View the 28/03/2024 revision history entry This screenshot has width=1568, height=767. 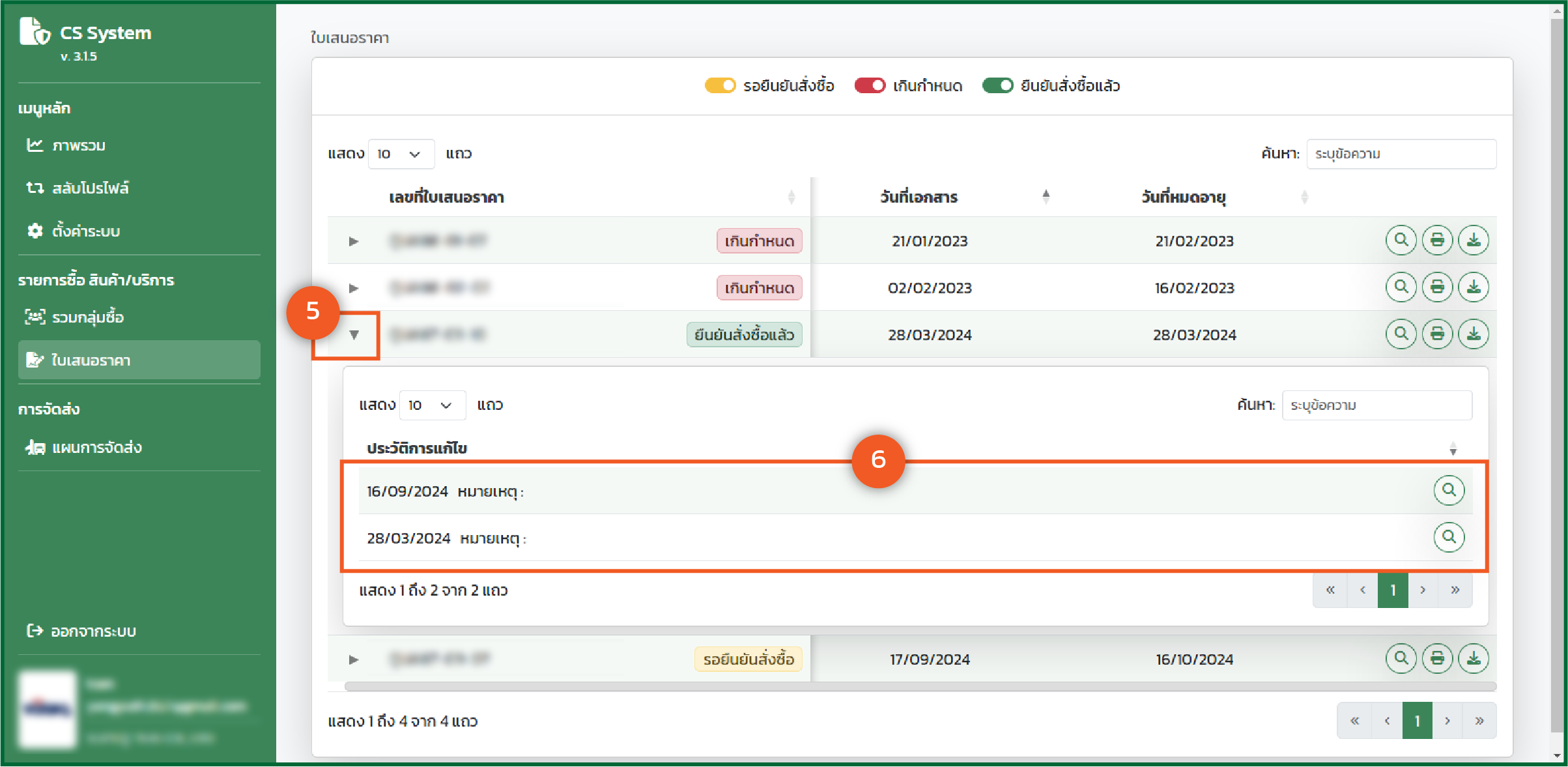(x=1449, y=537)
